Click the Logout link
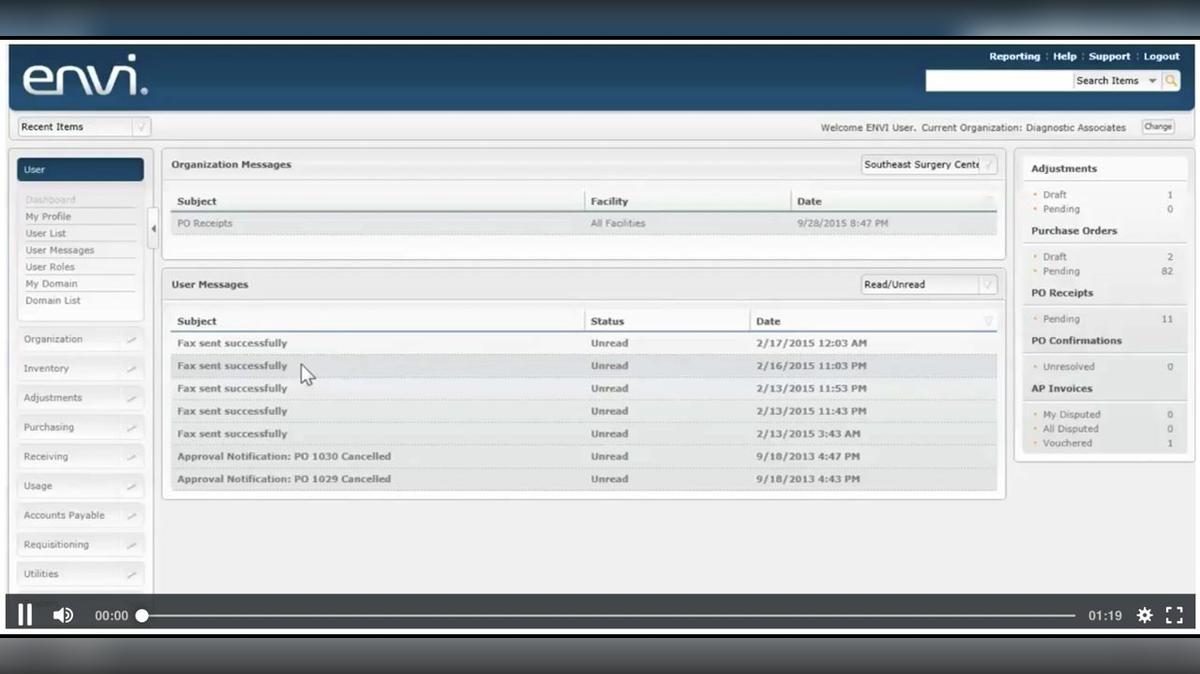1200x674 pixels. pos(1161,57)
